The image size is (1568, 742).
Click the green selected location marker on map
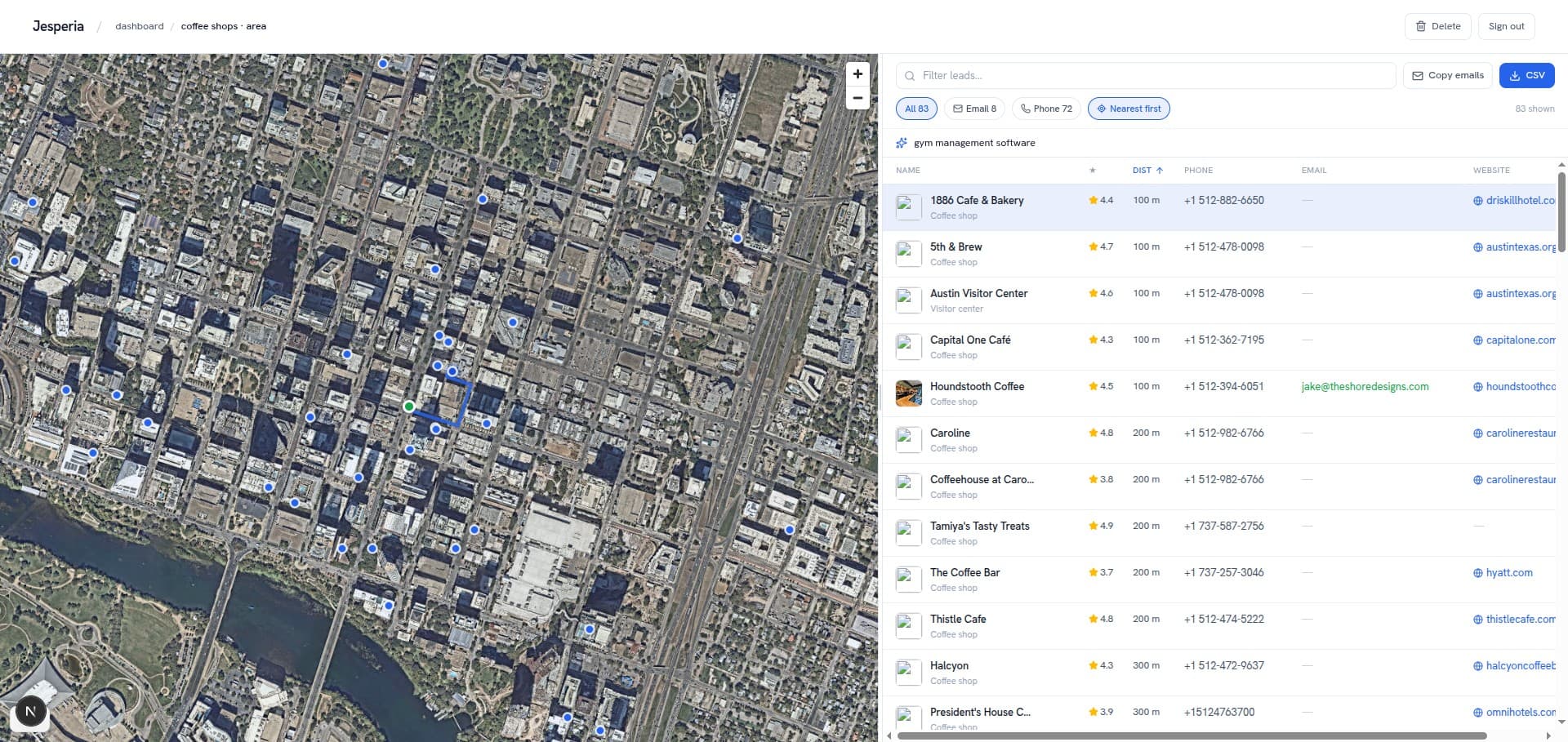click(409, 407)
